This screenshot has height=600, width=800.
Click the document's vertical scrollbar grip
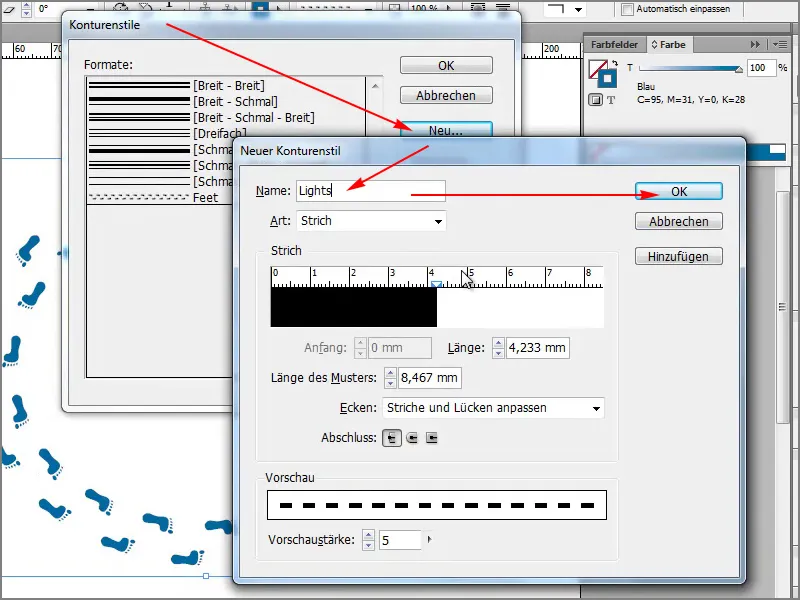coord(782,307)
